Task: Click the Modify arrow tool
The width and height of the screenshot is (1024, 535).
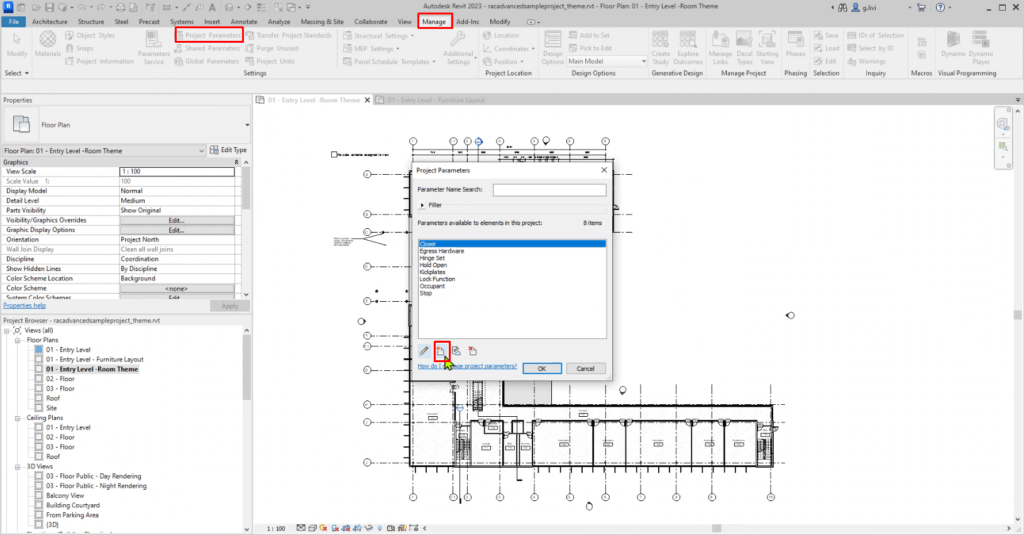Action: coord(16,44)
